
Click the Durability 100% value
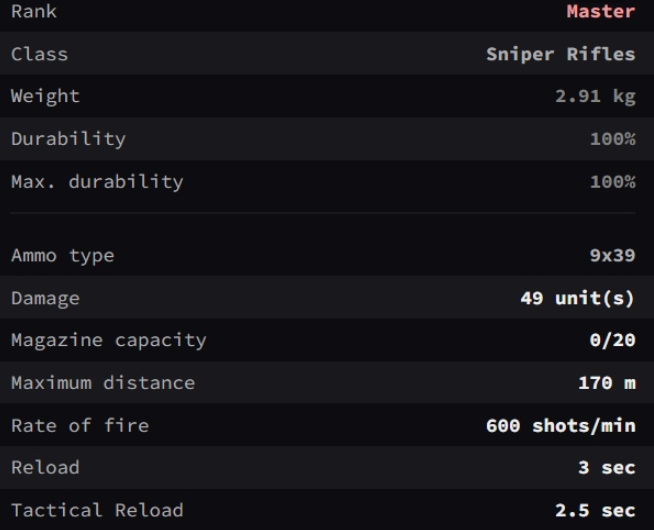pos(613,139)
